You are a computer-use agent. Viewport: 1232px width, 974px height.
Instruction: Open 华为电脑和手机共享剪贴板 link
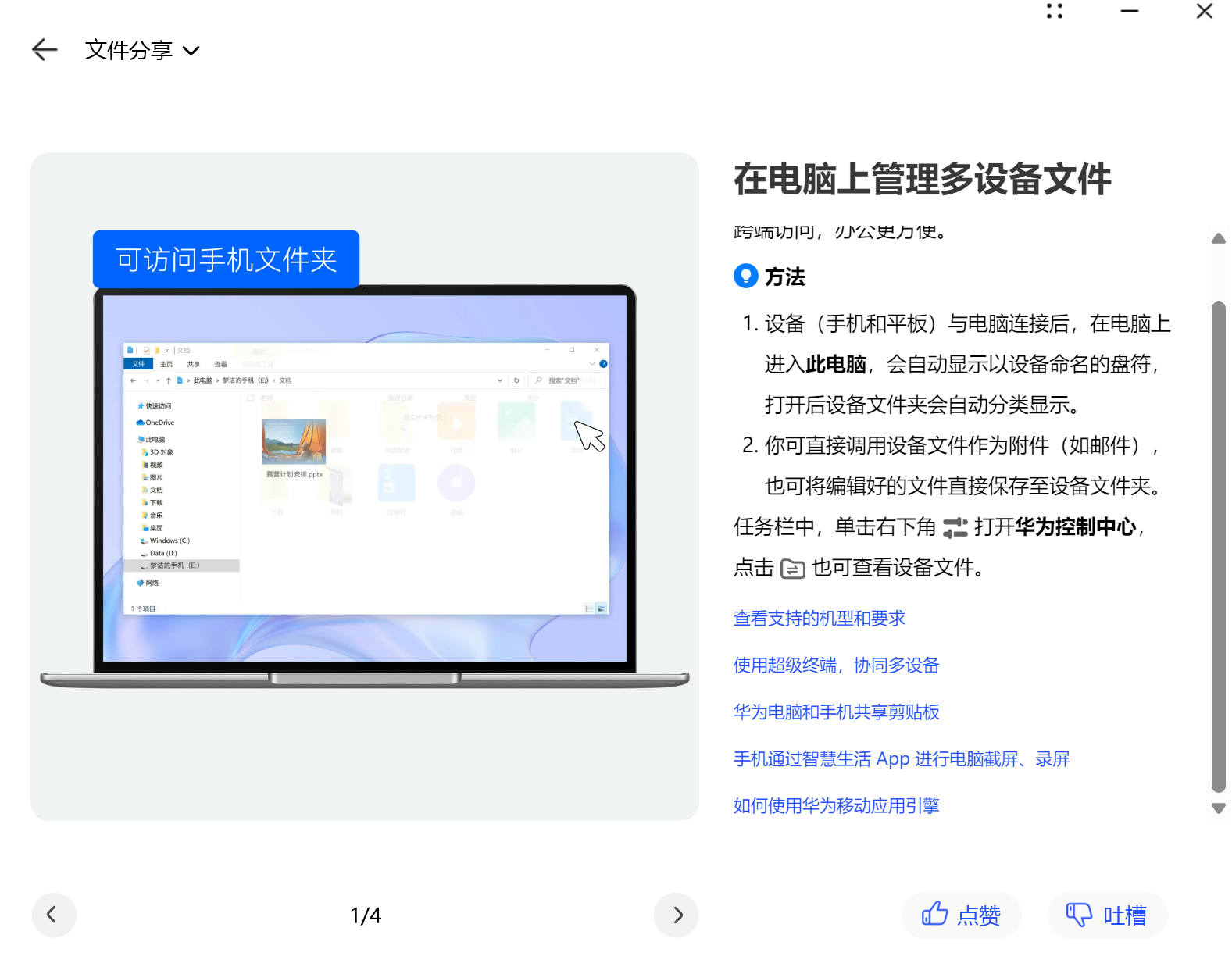[x=836, y=712]
